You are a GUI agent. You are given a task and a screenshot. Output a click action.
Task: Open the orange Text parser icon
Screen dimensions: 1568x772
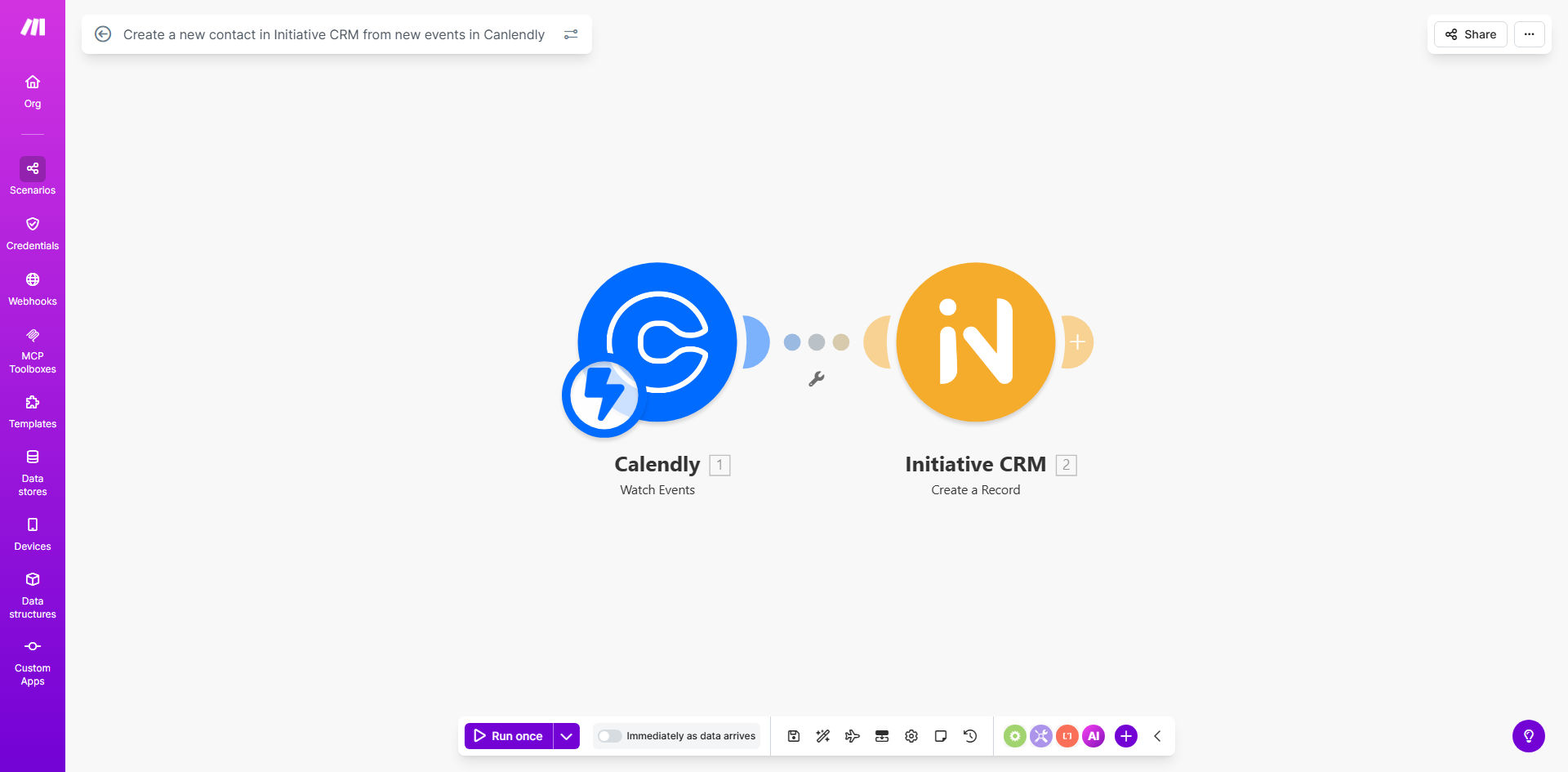[1067, 736]
